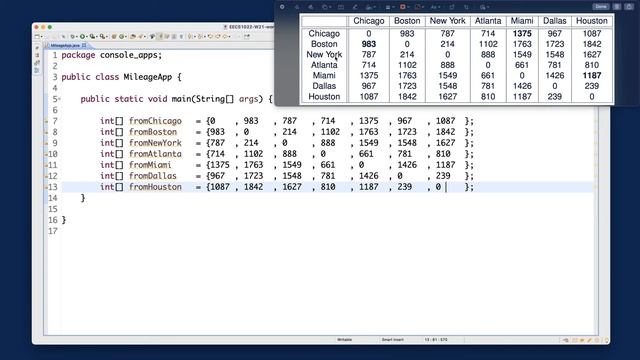Viewport: 640px width, 360px height.
Task: Click the MileageApp class name on line 3
Action: click(x=148, y=77)
